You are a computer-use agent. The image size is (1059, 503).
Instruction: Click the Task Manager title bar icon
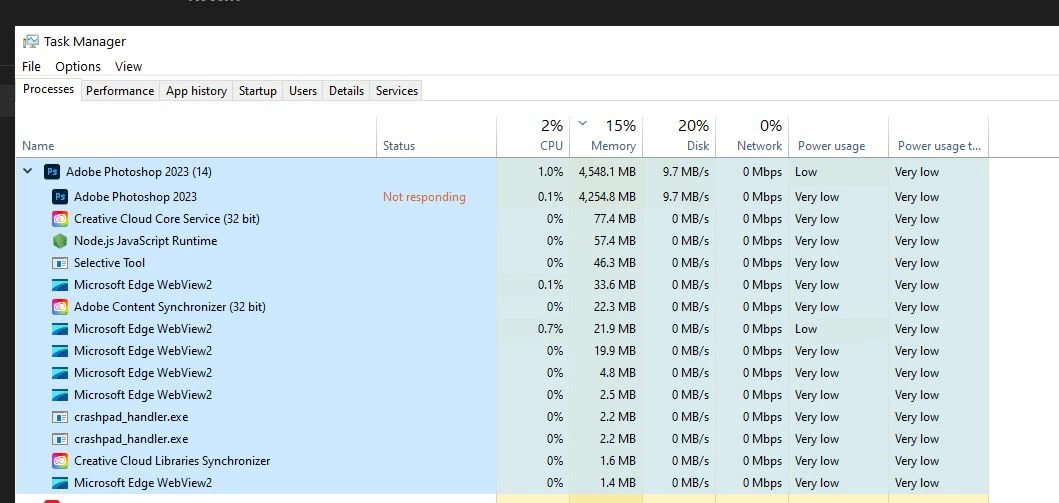click(x=30, y=41)
